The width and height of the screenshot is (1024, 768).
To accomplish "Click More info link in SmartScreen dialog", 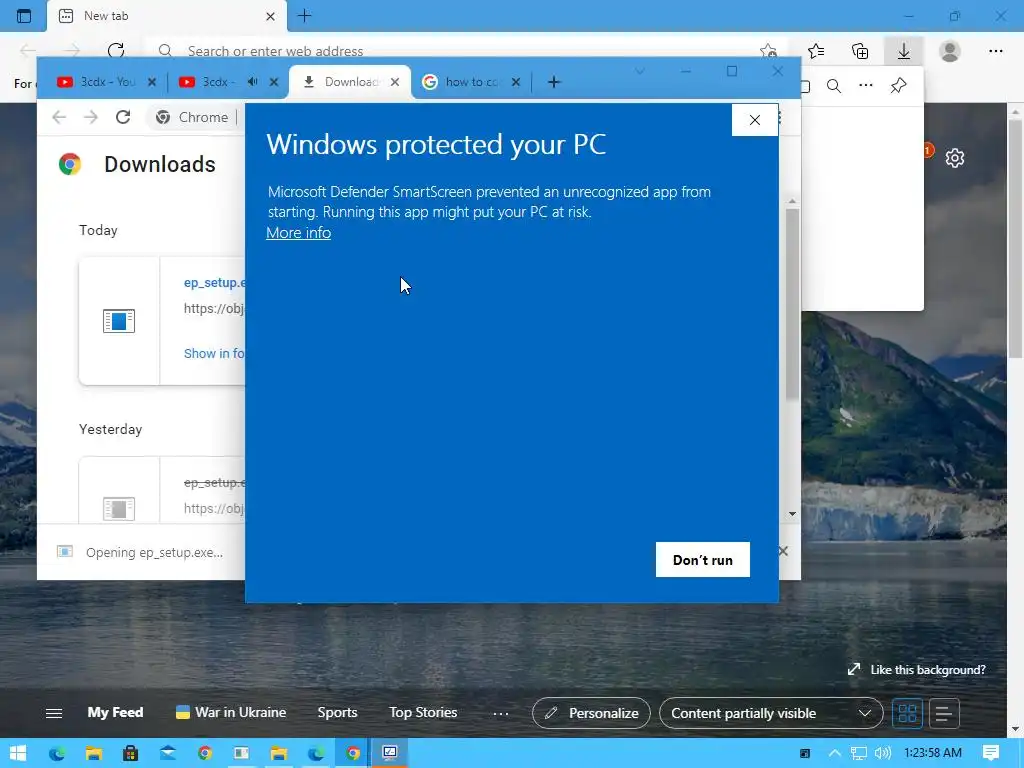I will click(x=298, y=232).
